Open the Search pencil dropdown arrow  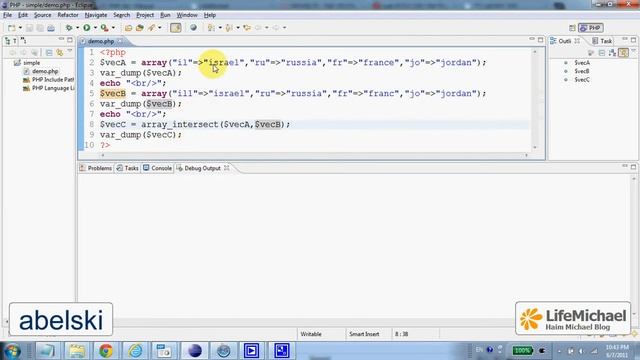coord(160,28)
